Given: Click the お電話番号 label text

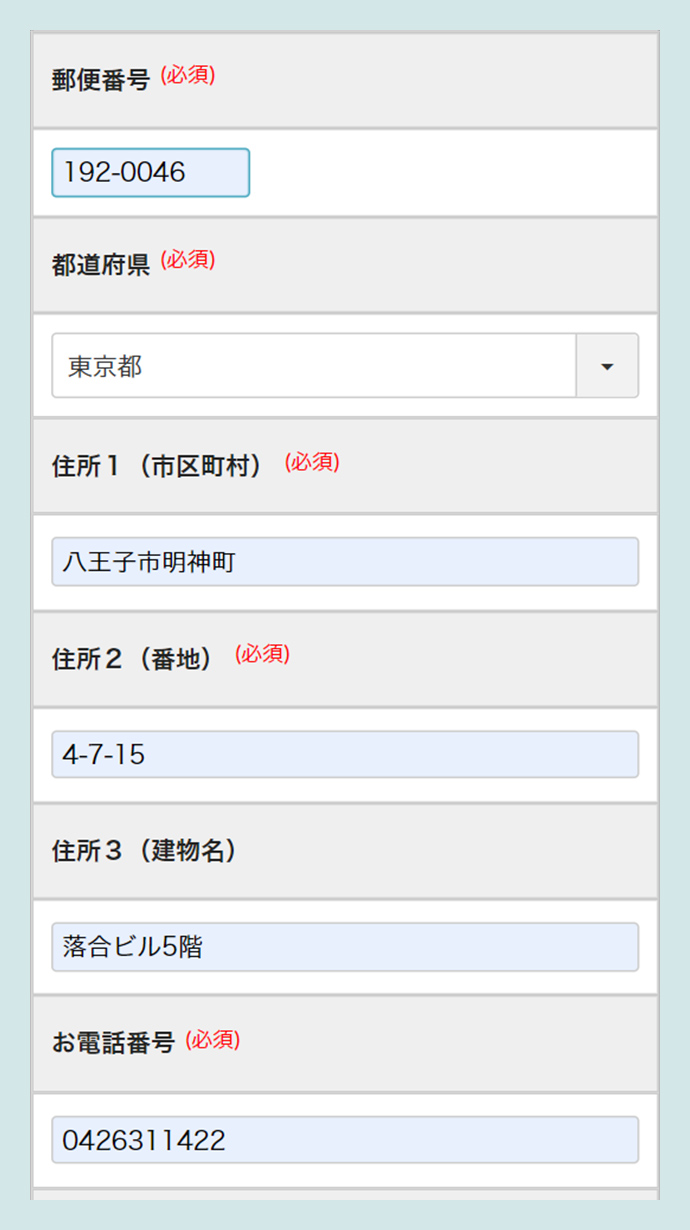Looking at the screenshot, I should tap(113, 1043).
